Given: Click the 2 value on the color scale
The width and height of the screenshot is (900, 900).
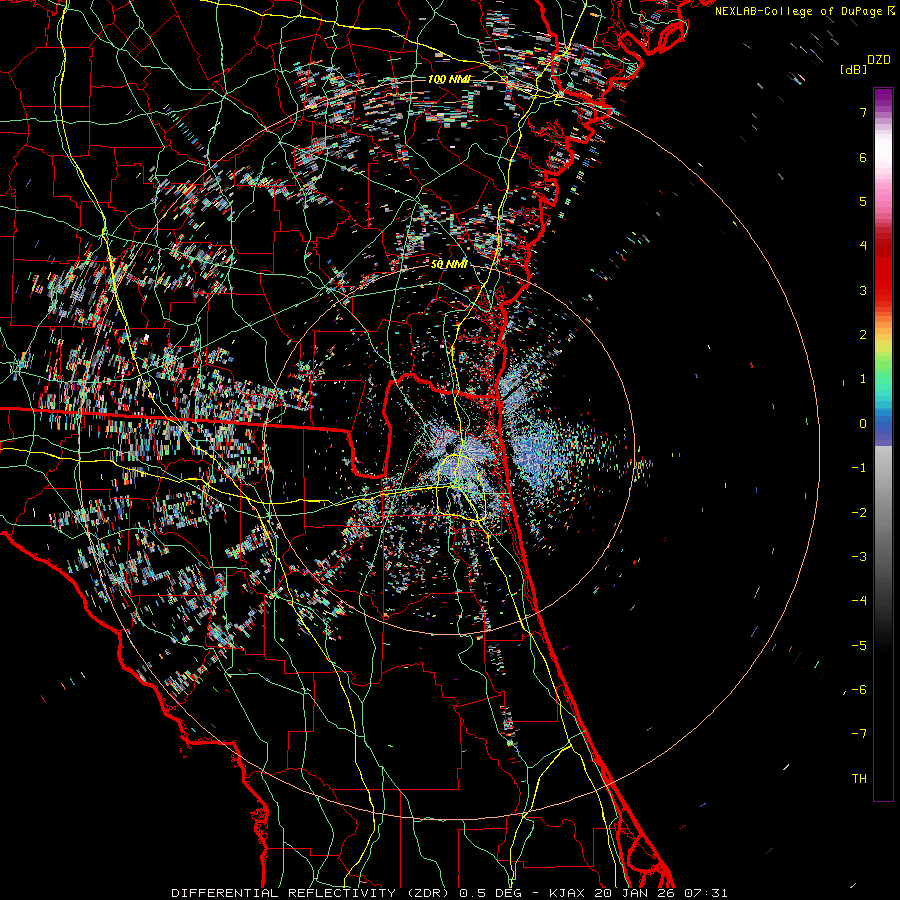Looking at the screenshot, I should (x=863, y=335).
